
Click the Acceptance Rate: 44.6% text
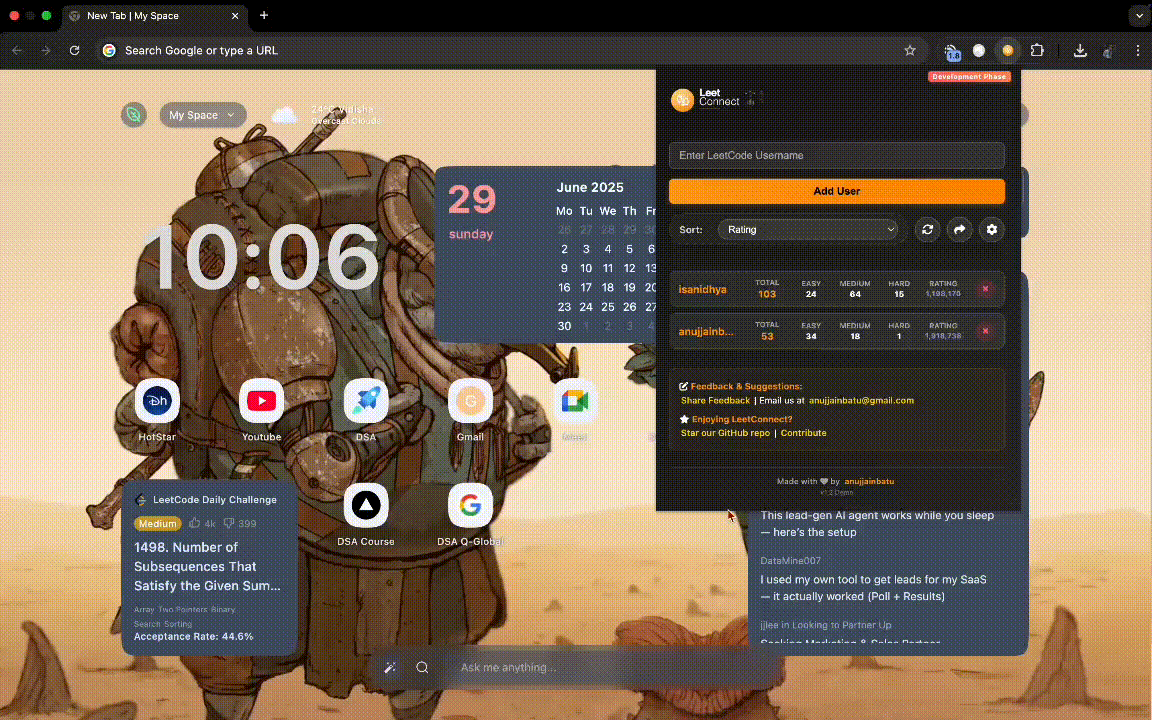pyautogui.click(x=193, y=636)
